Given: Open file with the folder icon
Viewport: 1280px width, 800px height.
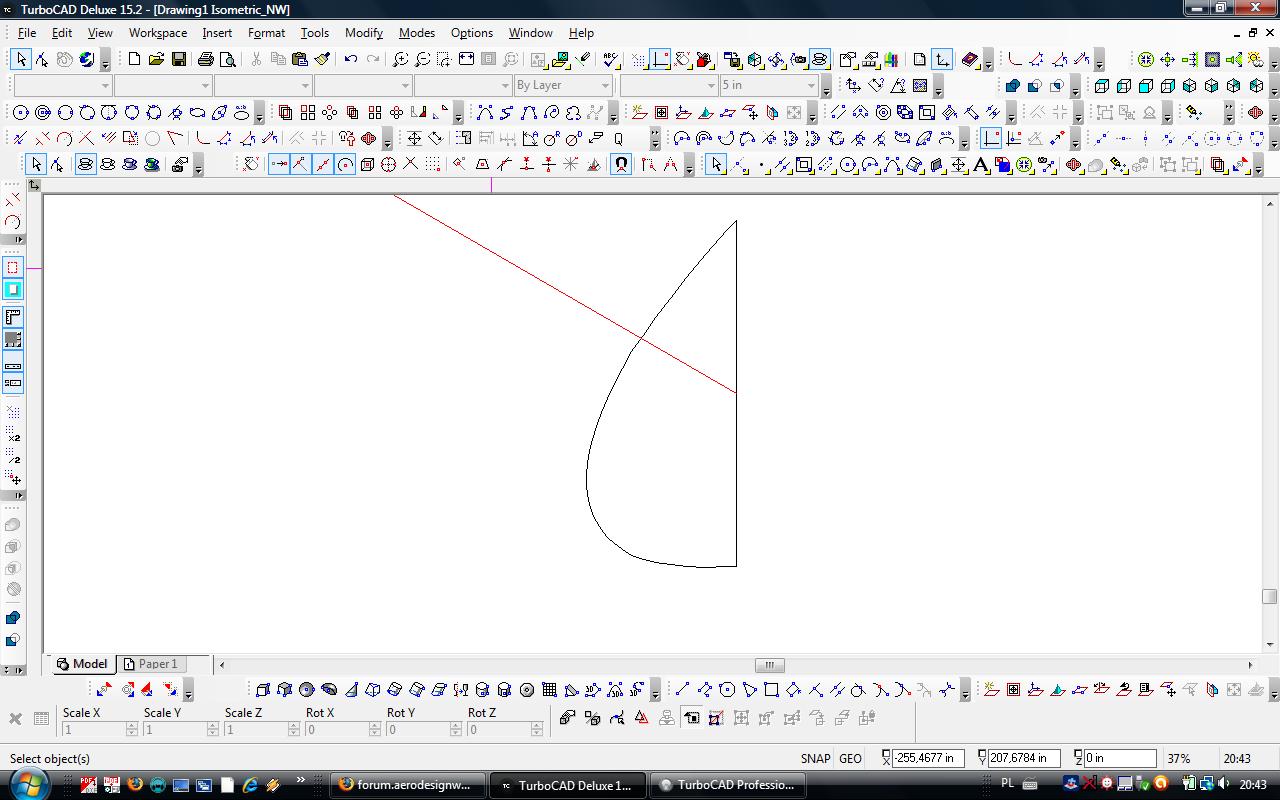Looking at the screenshot, I should point(156,60).
